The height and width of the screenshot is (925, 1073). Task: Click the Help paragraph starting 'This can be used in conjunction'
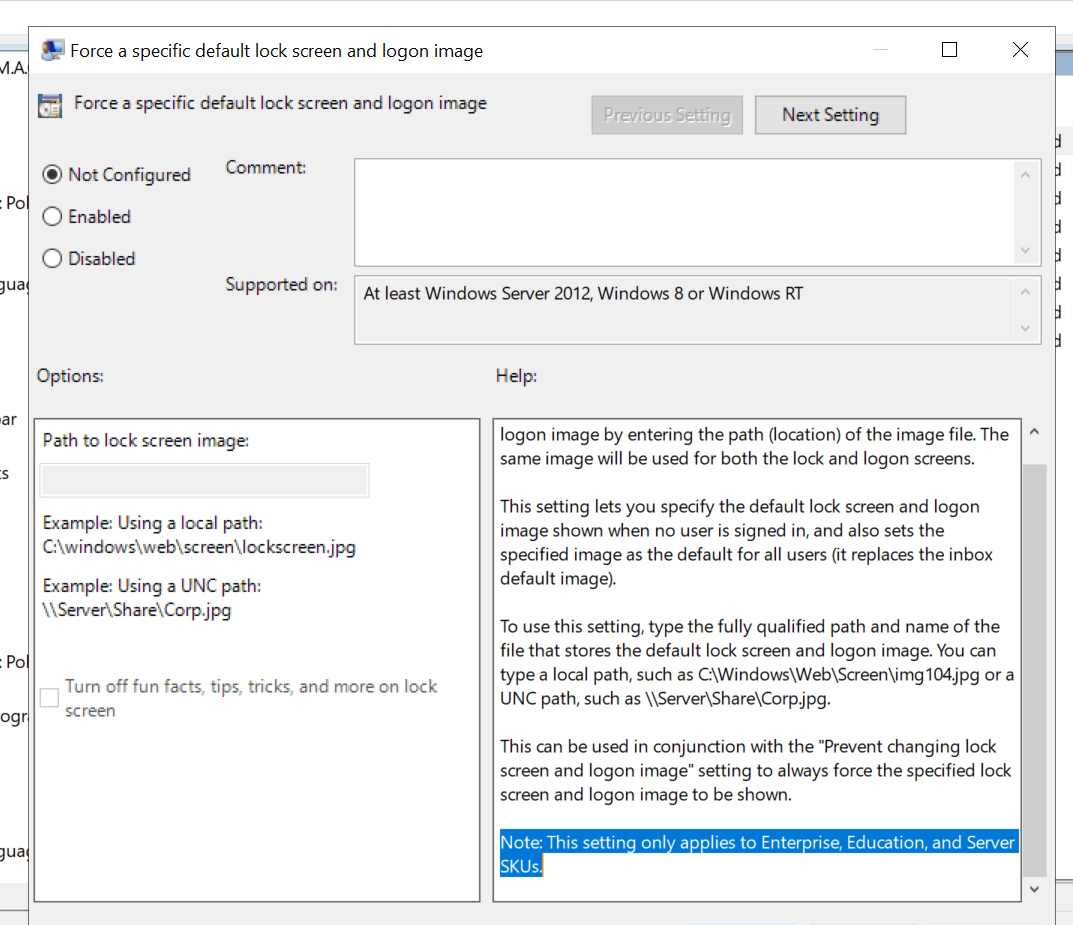755,770
